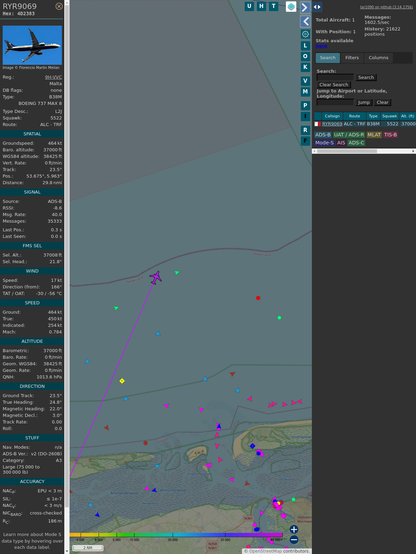Toggle the T track button

click(273, 6)
